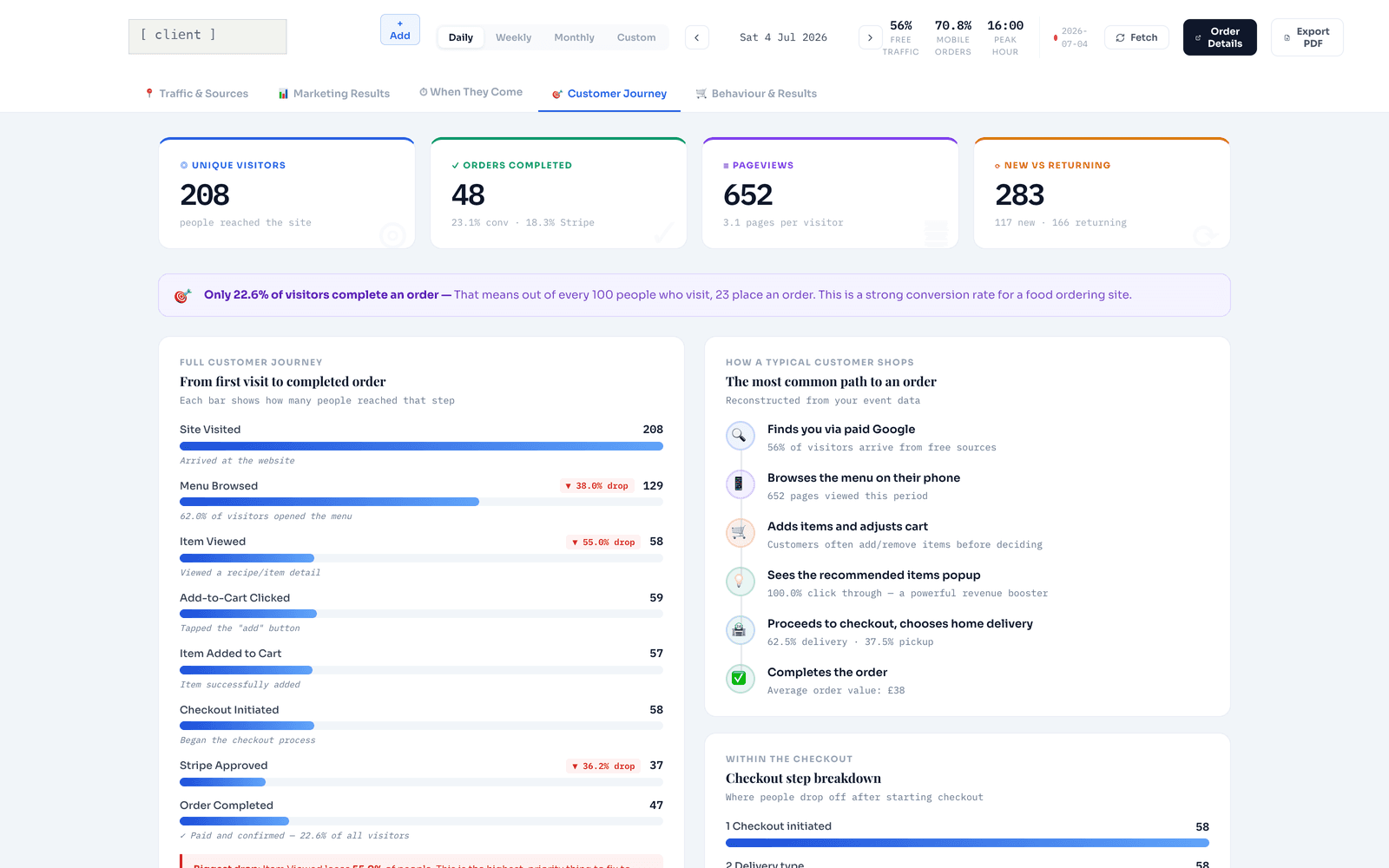Click the Stripe Approved label

(x=223, y=766)
